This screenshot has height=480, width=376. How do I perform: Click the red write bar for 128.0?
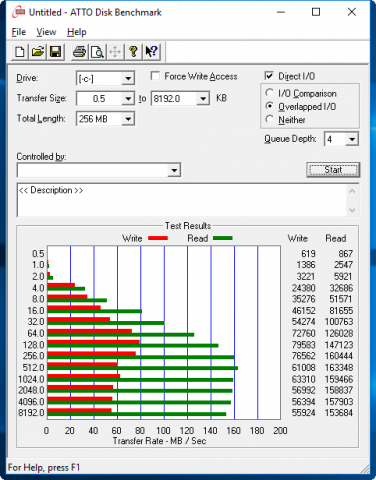point(94,342)
